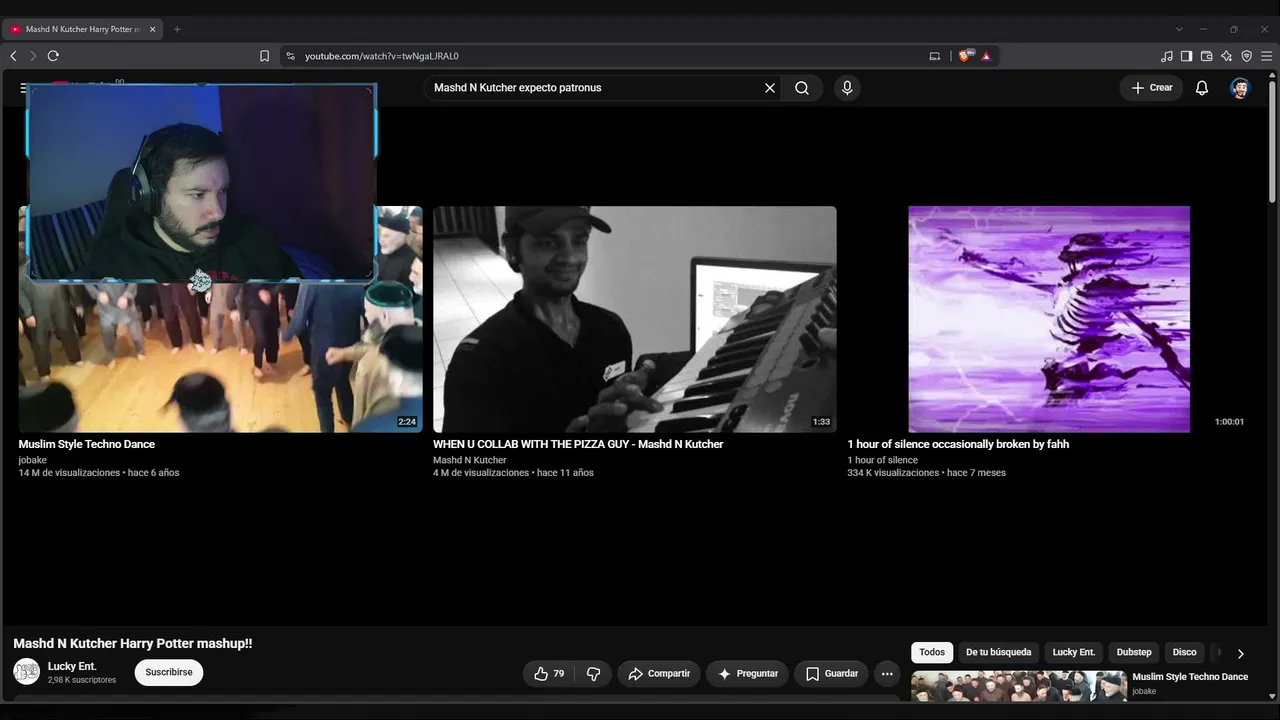Open Lucky Ent. channel avatar
The image size is (1280, 720).
pos(27,672)
